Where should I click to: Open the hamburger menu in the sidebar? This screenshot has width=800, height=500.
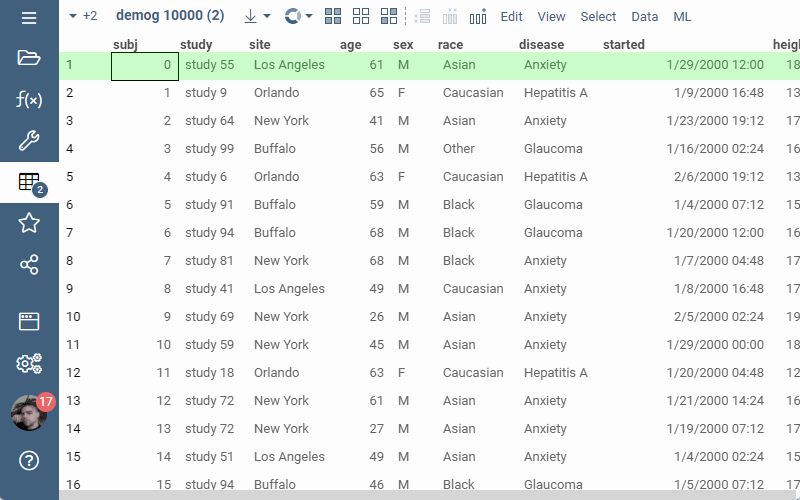(x=29, y=18)
